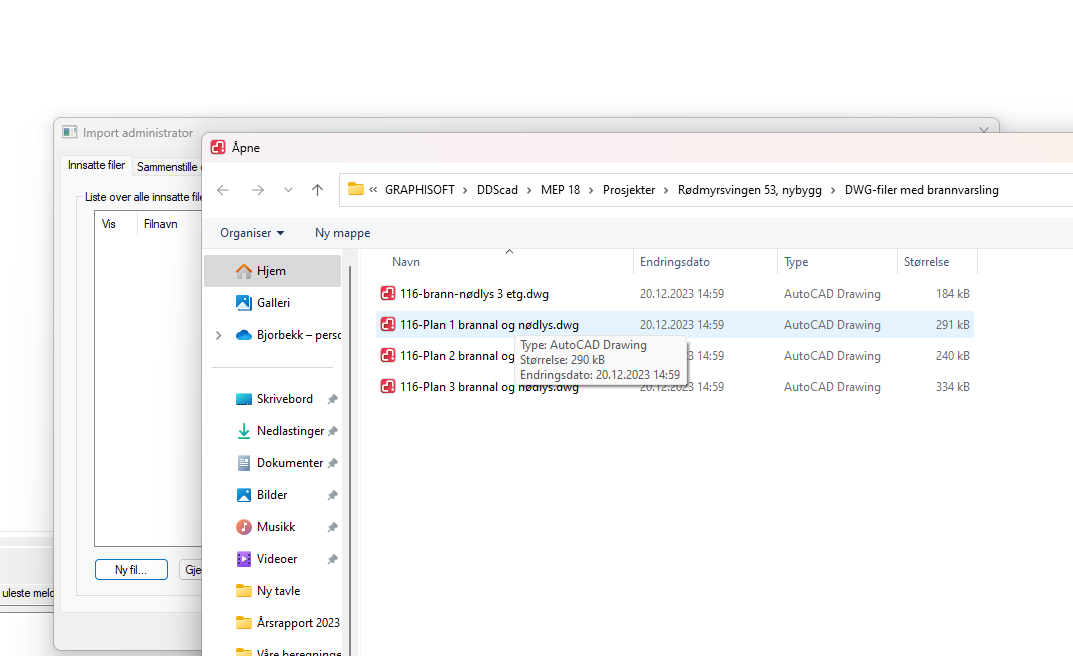Sort files by Endringsdato column
The width and height of the screenshot is (1073, 656).
pos(675,262)
